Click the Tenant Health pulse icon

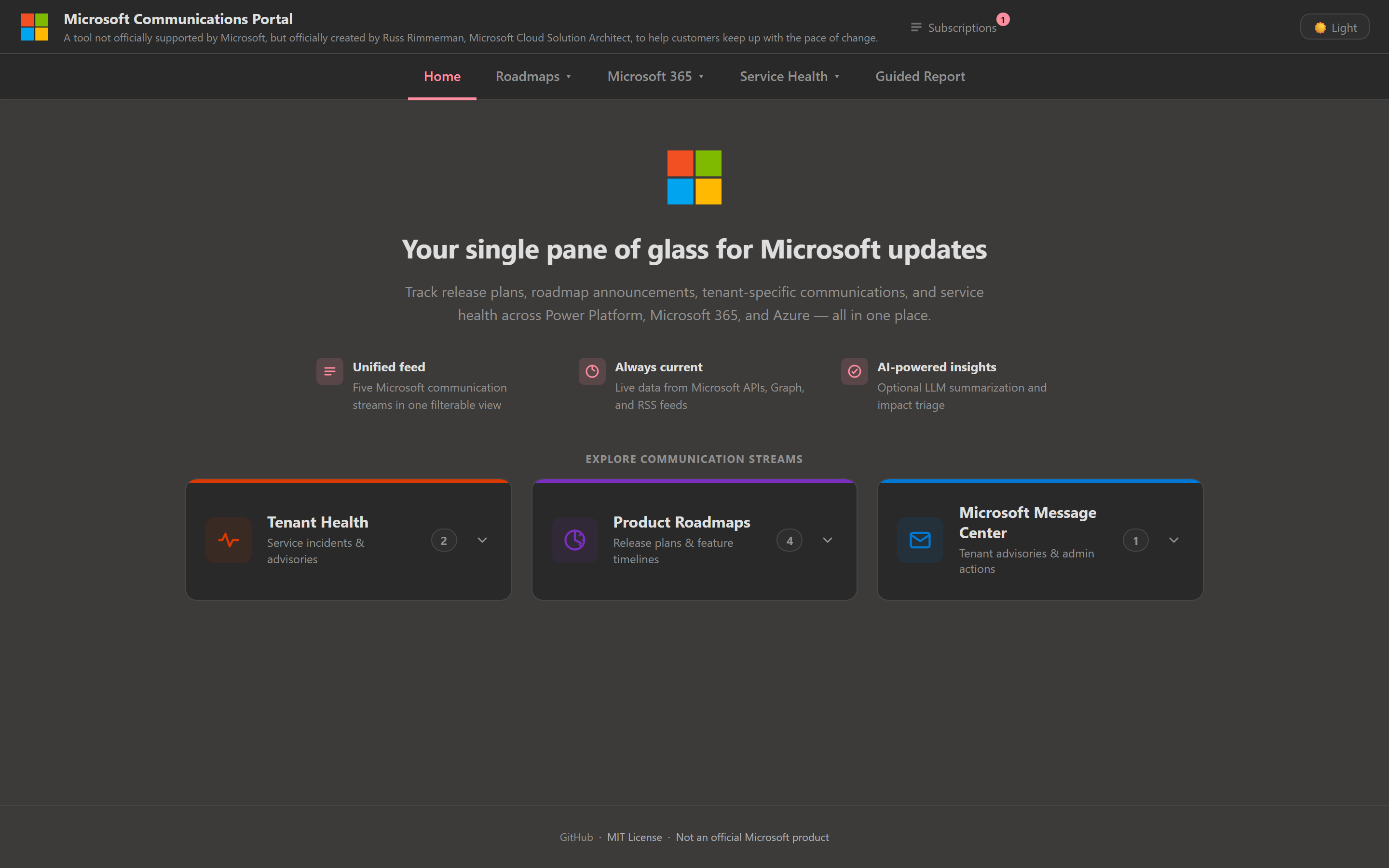[x=229, y=540]
